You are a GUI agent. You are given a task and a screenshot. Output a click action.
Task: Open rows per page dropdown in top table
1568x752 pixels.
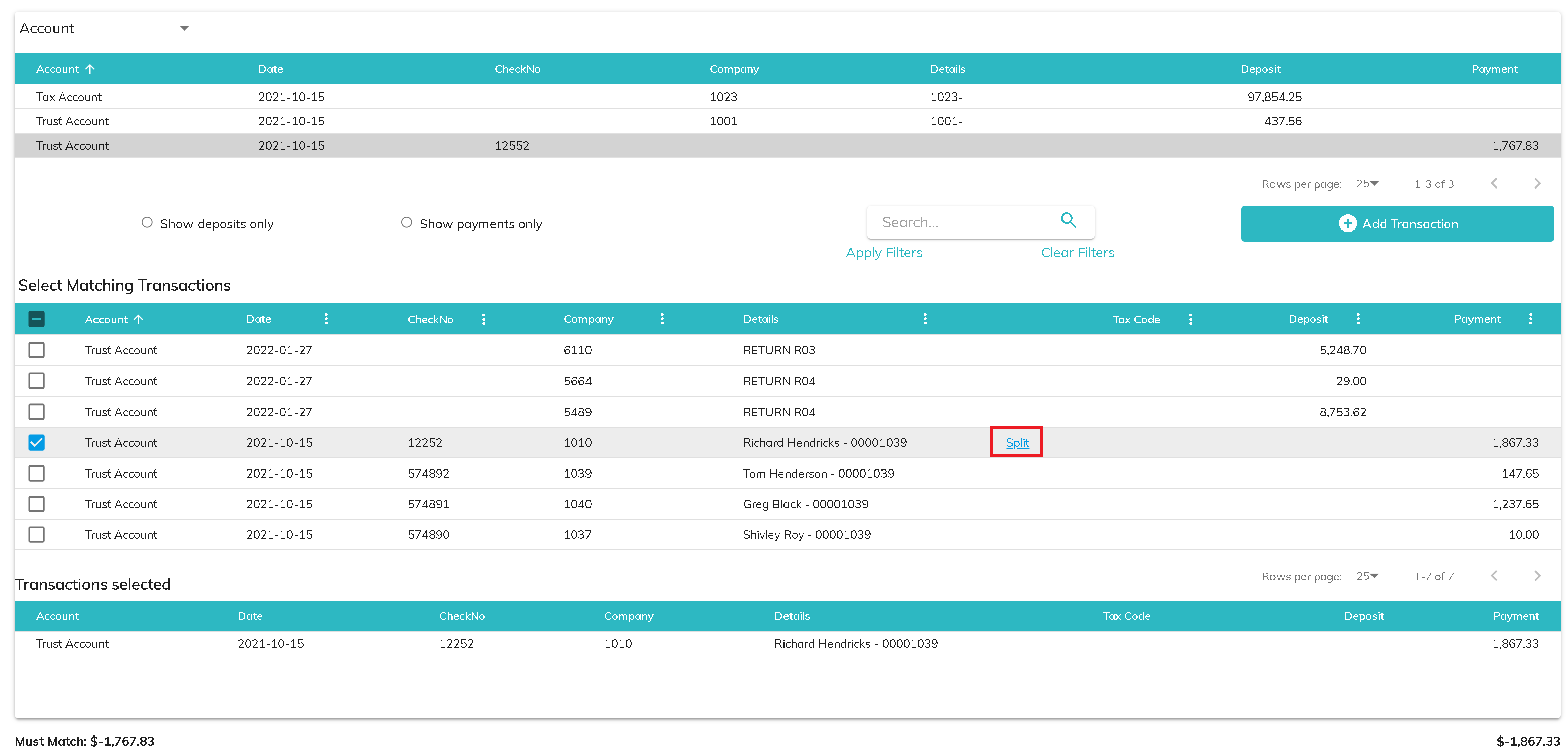(1366, 183)
